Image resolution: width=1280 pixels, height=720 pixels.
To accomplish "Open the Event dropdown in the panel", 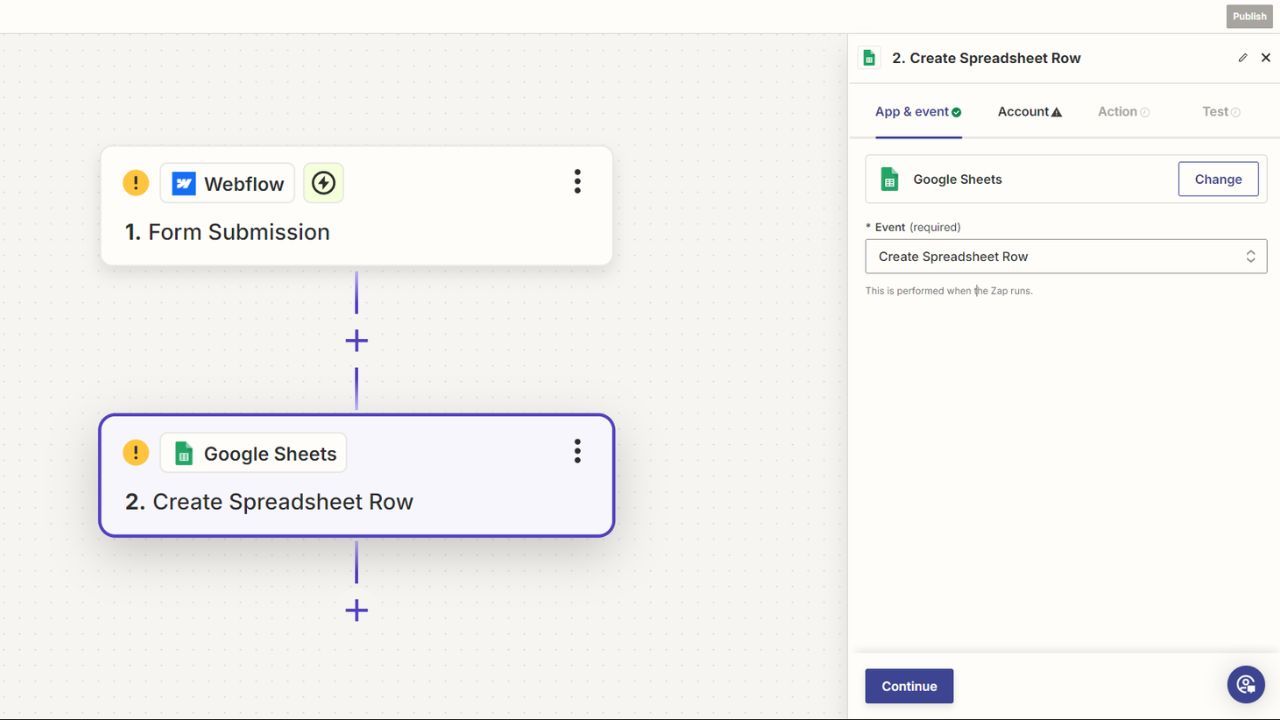I will [x=1065, y=256].
